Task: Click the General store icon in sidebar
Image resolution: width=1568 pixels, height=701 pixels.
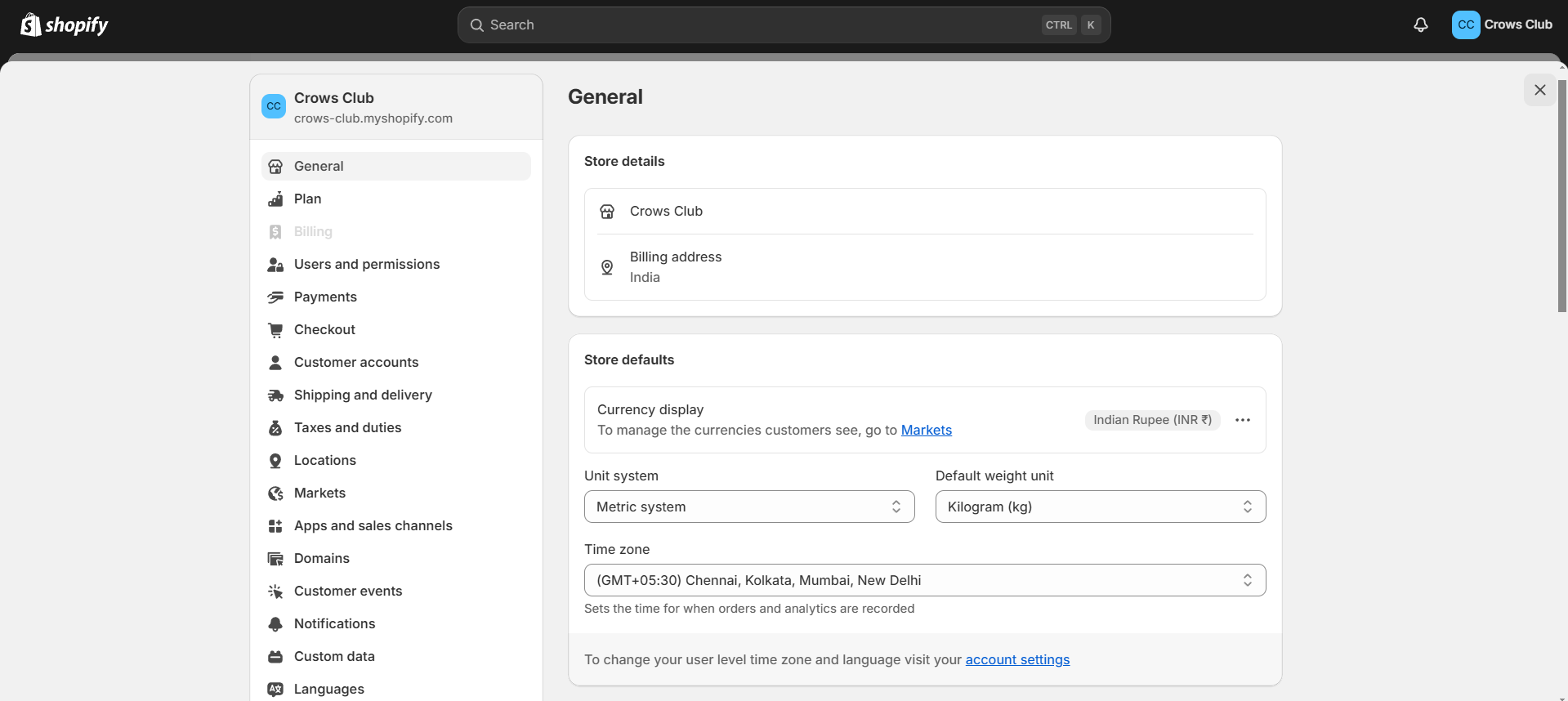Action: tap(275, 166)
